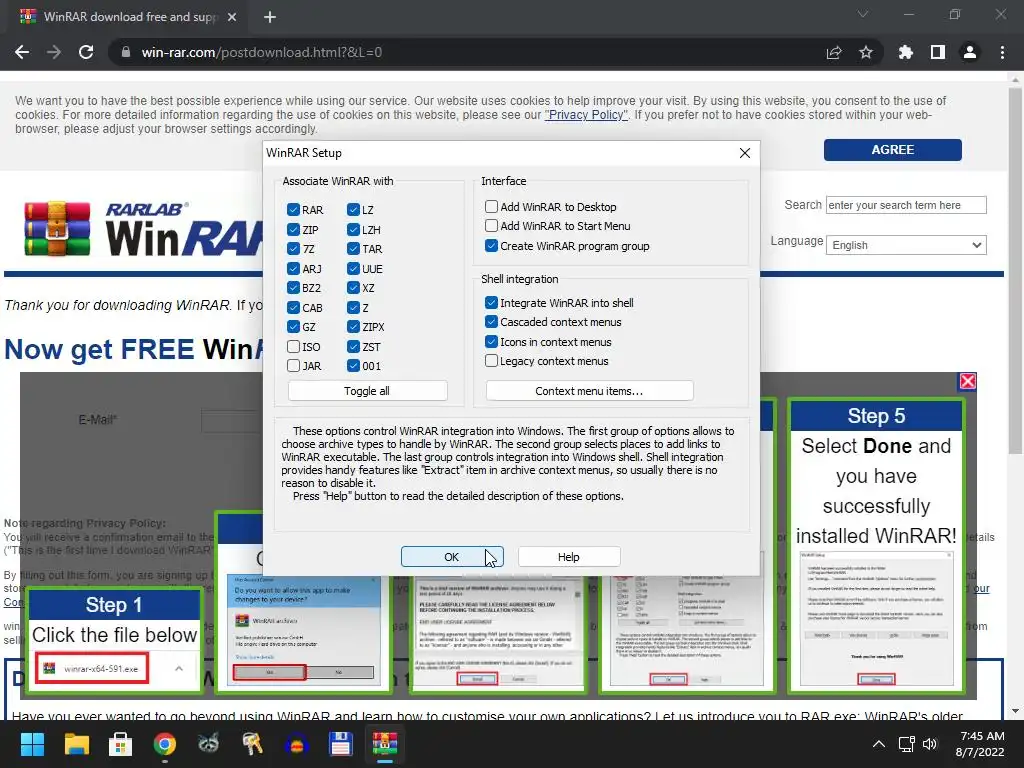The height and width of the screenshot is (768, 1024).
Task: Open the raccoon app in taskbar
Action: (208, 744)
